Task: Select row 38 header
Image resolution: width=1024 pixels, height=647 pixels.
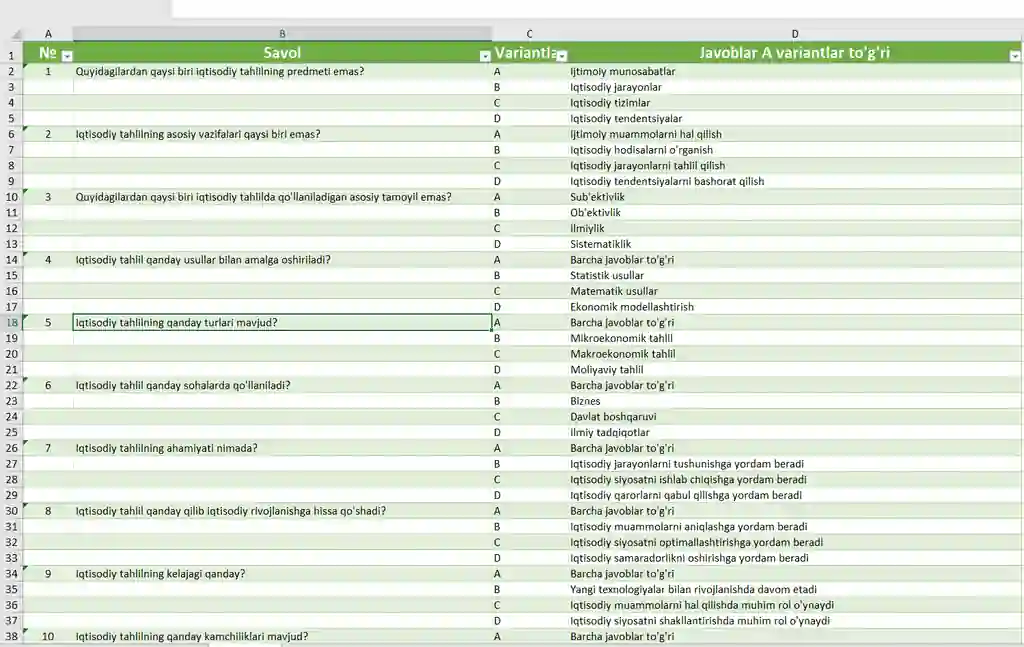Action: pos(11,637)
